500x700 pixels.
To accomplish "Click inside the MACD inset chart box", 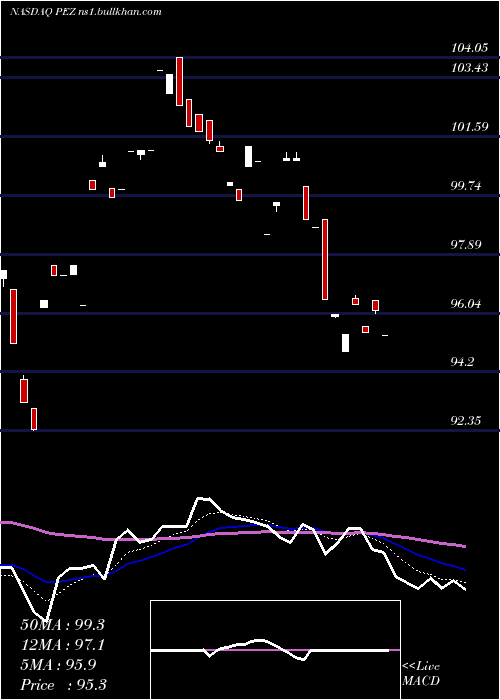I will click(275, 650).
